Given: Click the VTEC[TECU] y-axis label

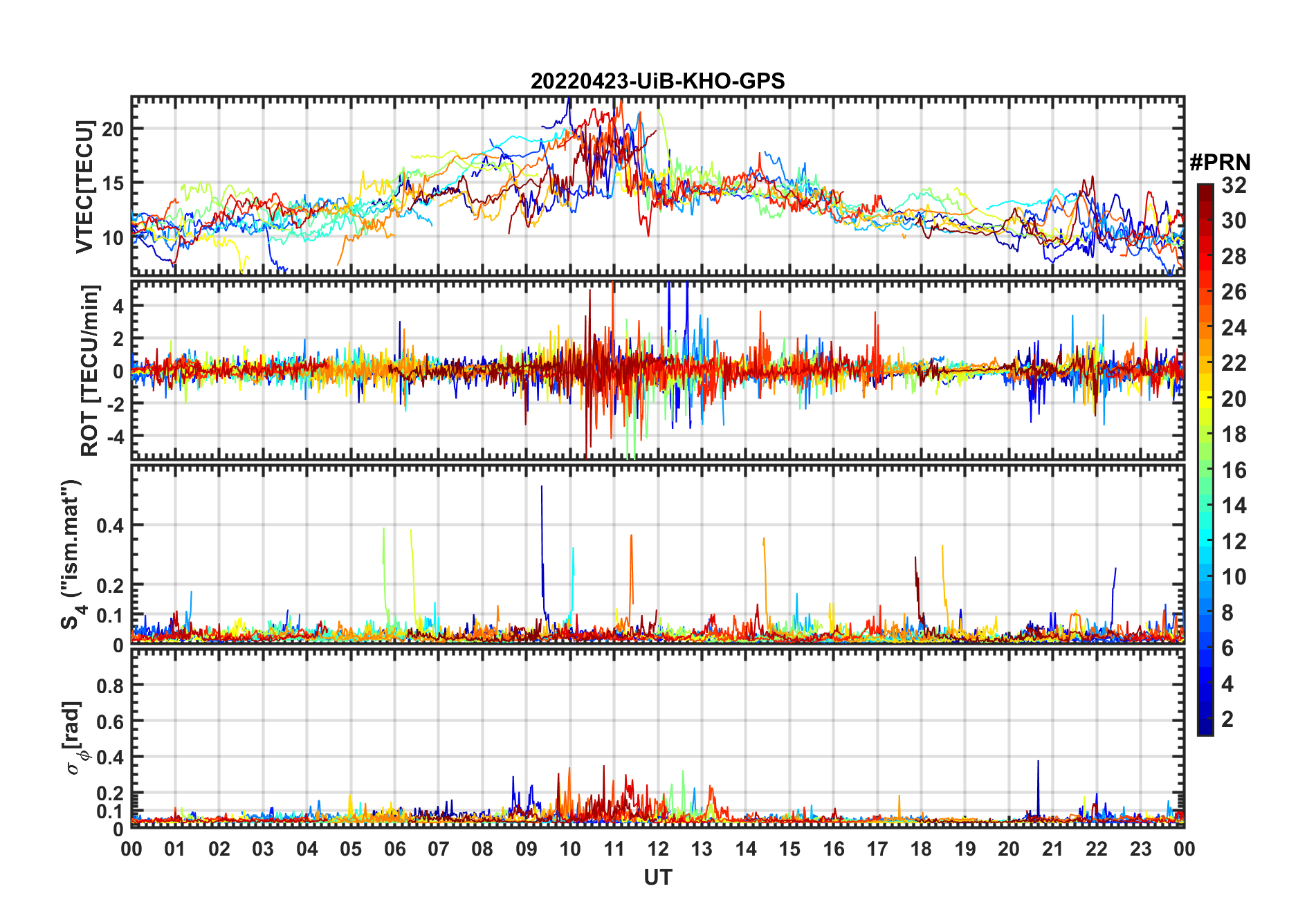Looking at the screenshot, I should click(x=84, y=187).
